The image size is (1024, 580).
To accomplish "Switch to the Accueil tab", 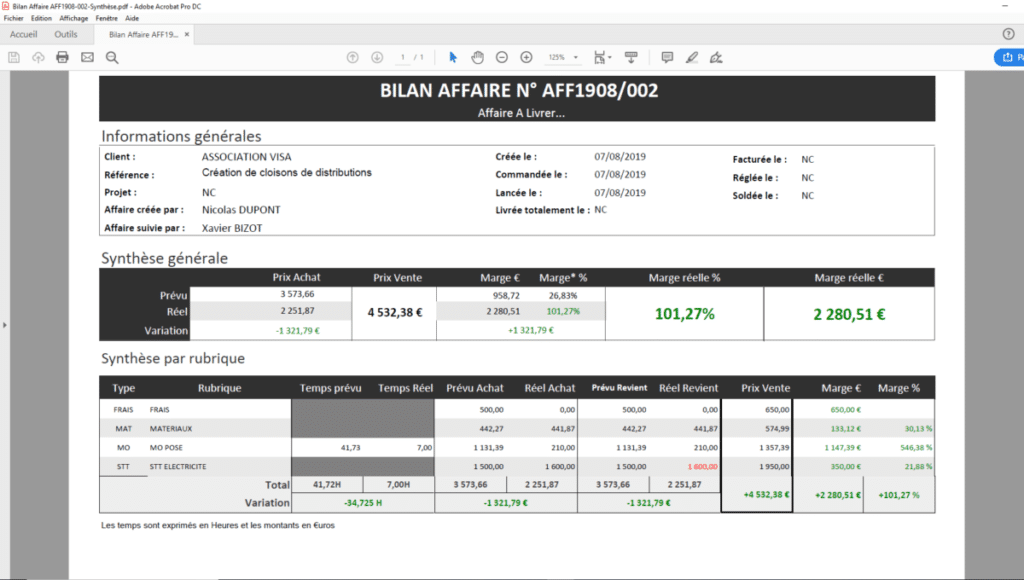I will pyautogui.click(x=24, y=34).
